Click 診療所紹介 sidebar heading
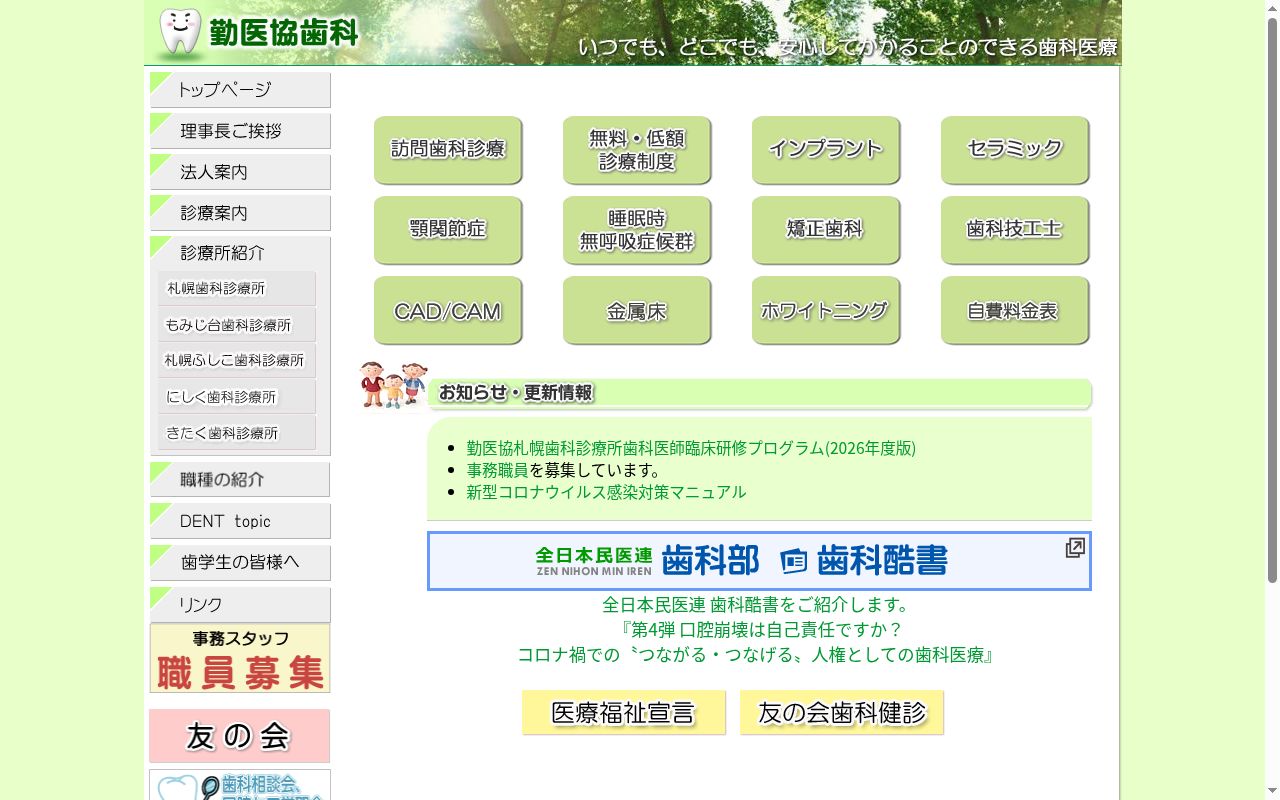This screenshot has width=1280, height=800. [x=240, y=253]
